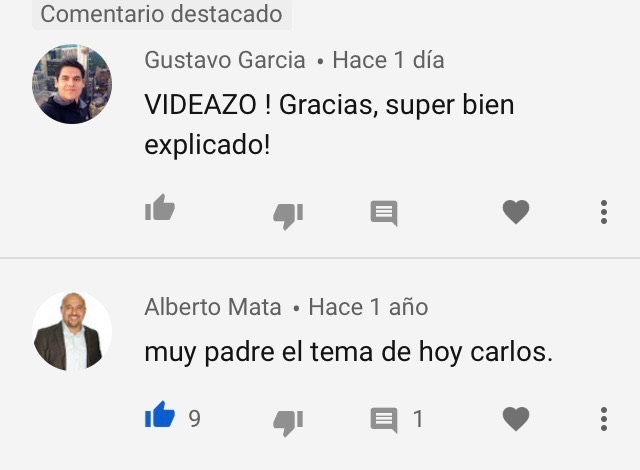This screenshot has height=470, width=640.
Task: View the 1 reply count on Alberto's comment
Action: pos(418,419)
